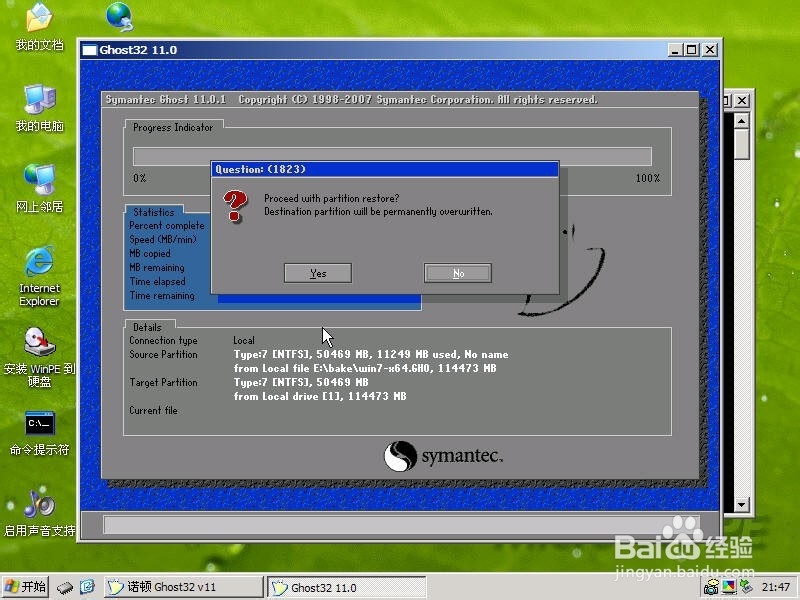The image size is (800, 600).
Task: Click the tray display settings icon
Action: [729, 587]
